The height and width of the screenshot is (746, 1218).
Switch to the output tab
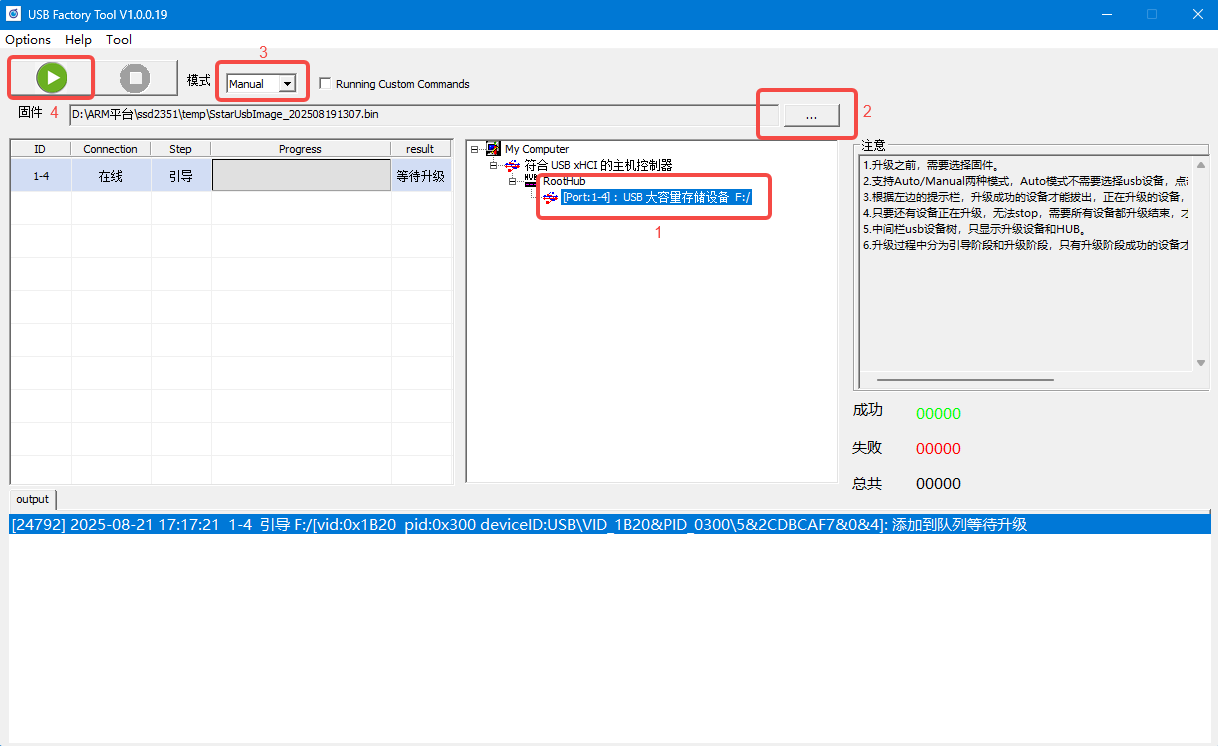pyautogui.click(x=32, y=499)
